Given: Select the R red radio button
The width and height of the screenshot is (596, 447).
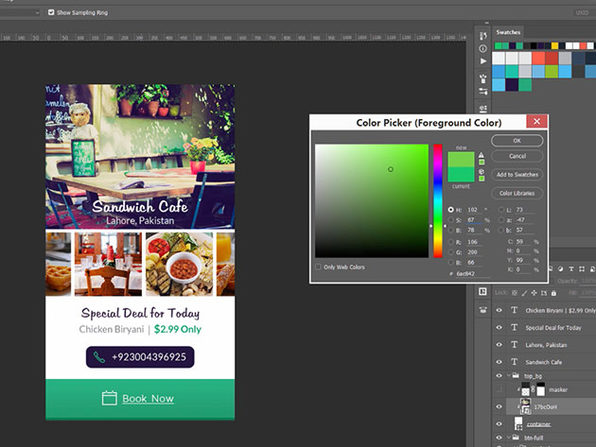Looking at the screenshot, I should pyautogui.click(x=450, y=242).
